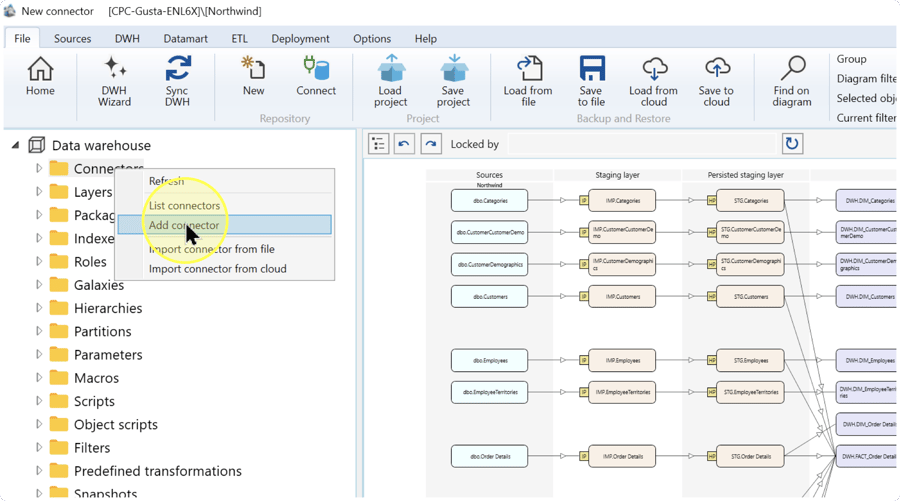The height and width of the screenshot is (501, 900).
Task: Click the application icon in title bar
Action: coord(10,10)
